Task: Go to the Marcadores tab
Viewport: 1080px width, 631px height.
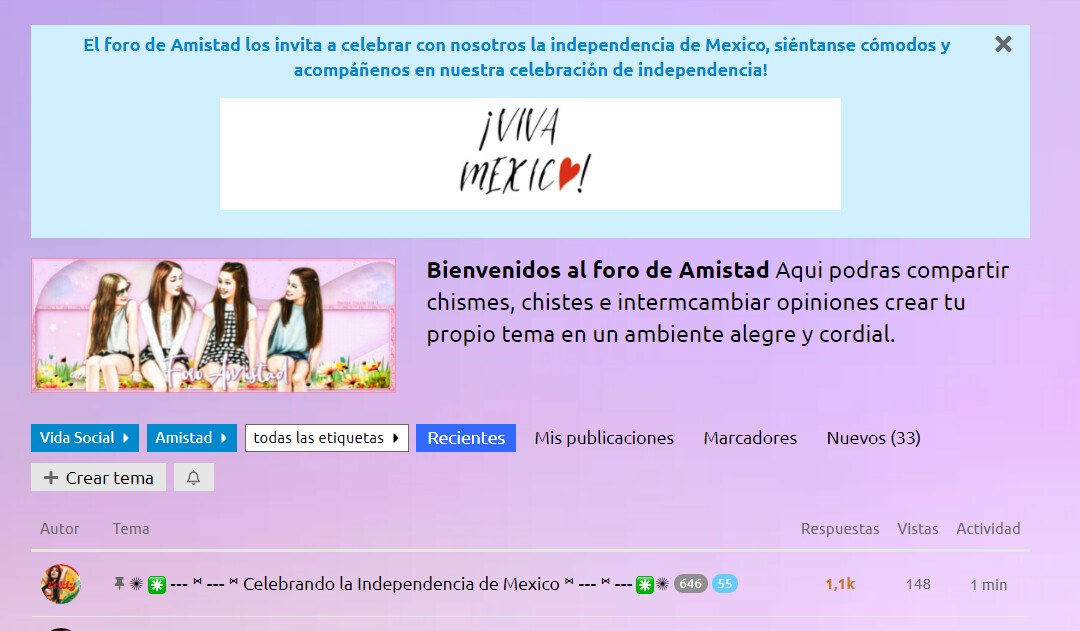Action: pos(750,438)
